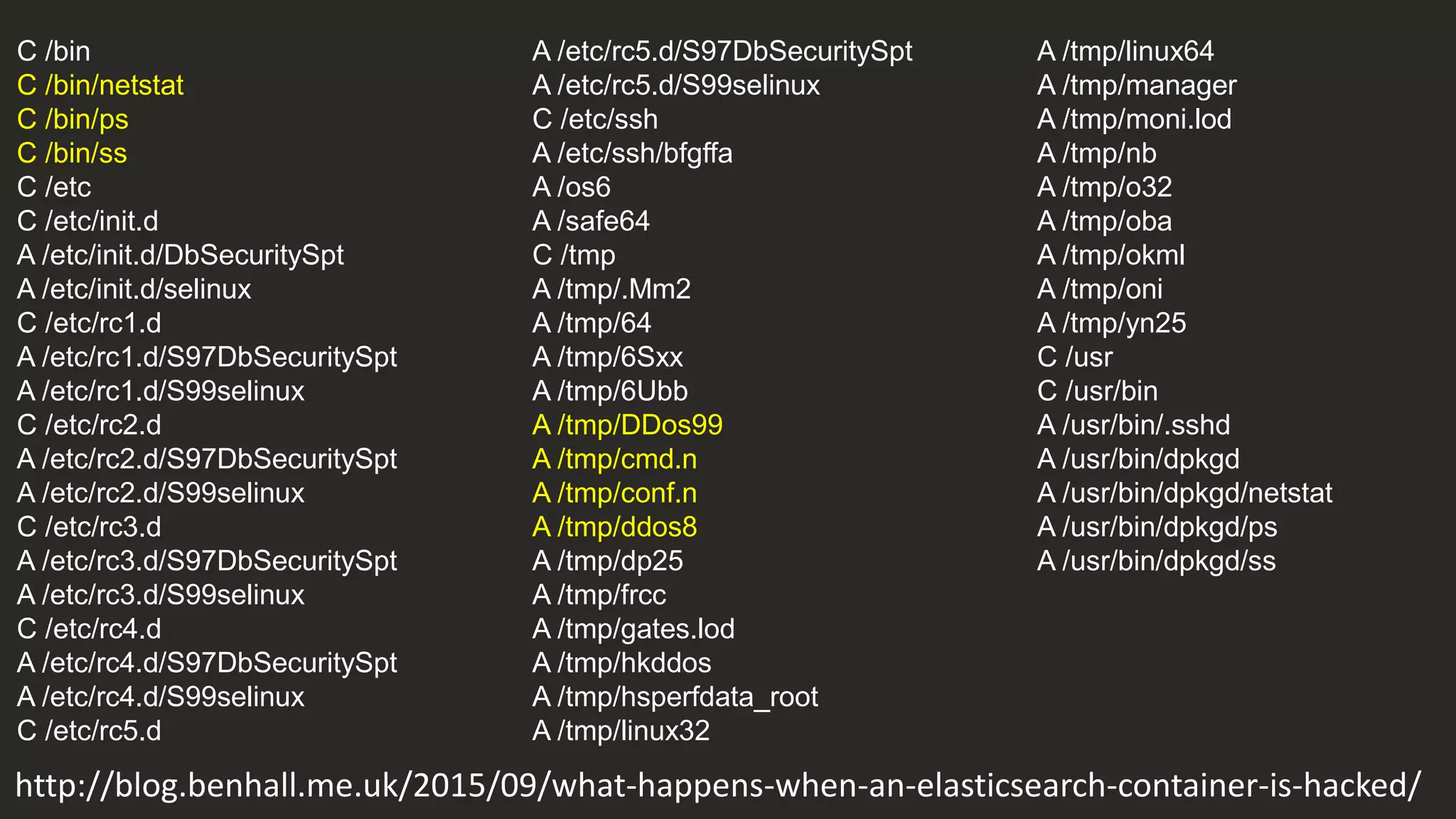This screenshot has height=819, width=1456.
Task: Select the "A /usr/bin/dpkgd/netstat" entry
Action: [x=1184, y=493]
